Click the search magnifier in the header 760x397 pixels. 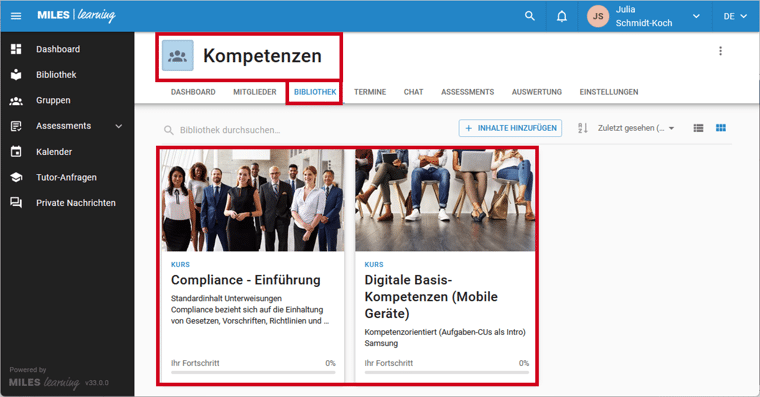click(530, 16)
